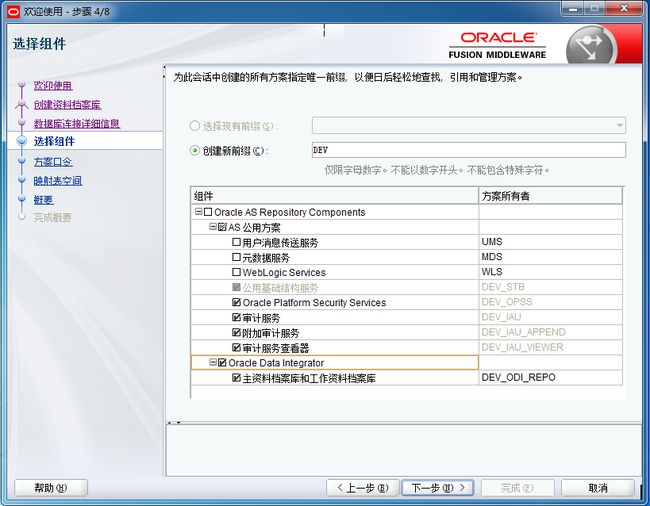
Task: Click the message pane collapse arrows
Action: (x=174, y=423)
